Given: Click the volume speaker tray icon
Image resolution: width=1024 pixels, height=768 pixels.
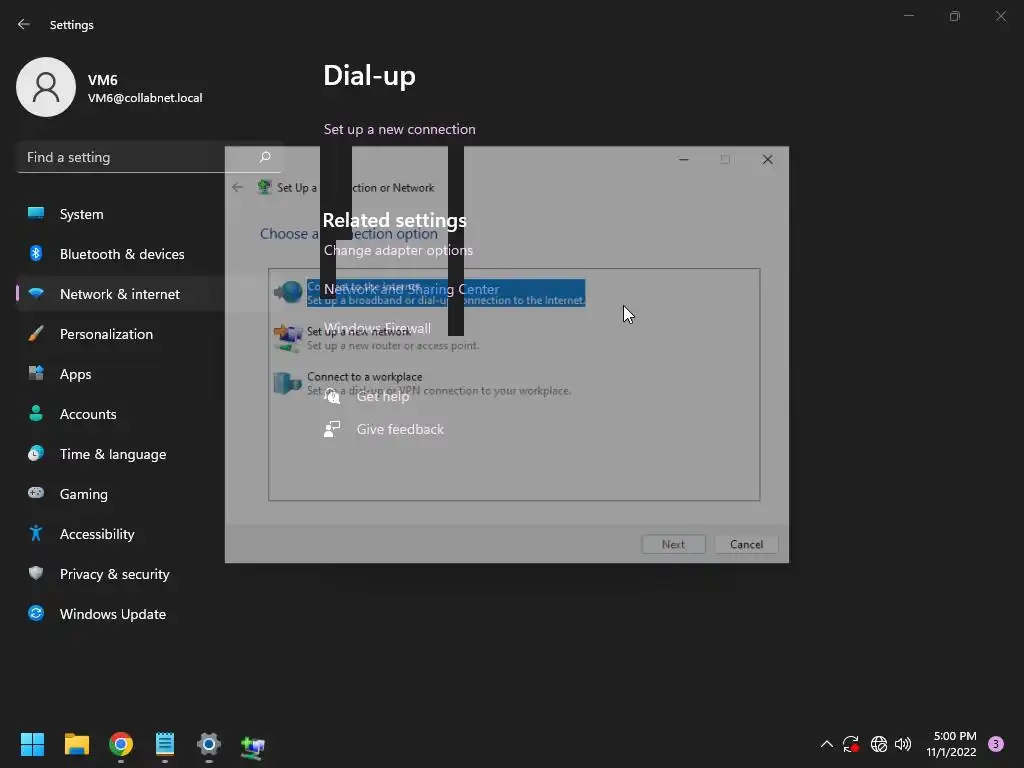Looking at the screenshot, I should click(903, 744).
